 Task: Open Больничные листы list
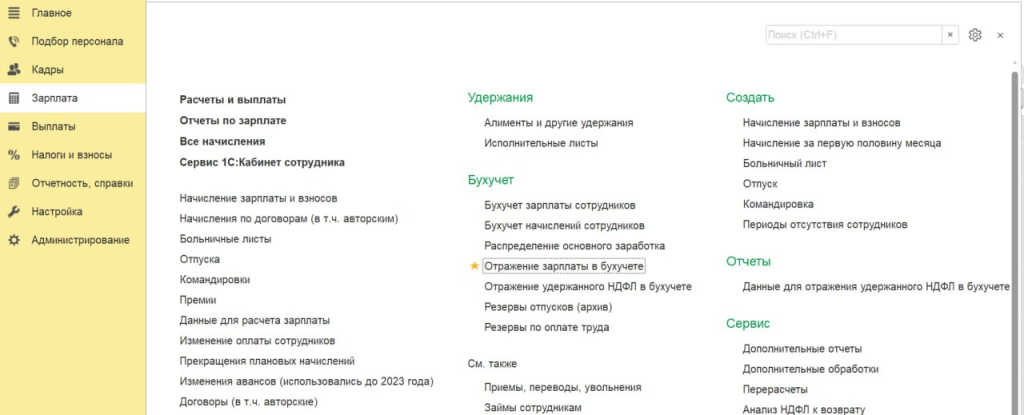[225, 239]
